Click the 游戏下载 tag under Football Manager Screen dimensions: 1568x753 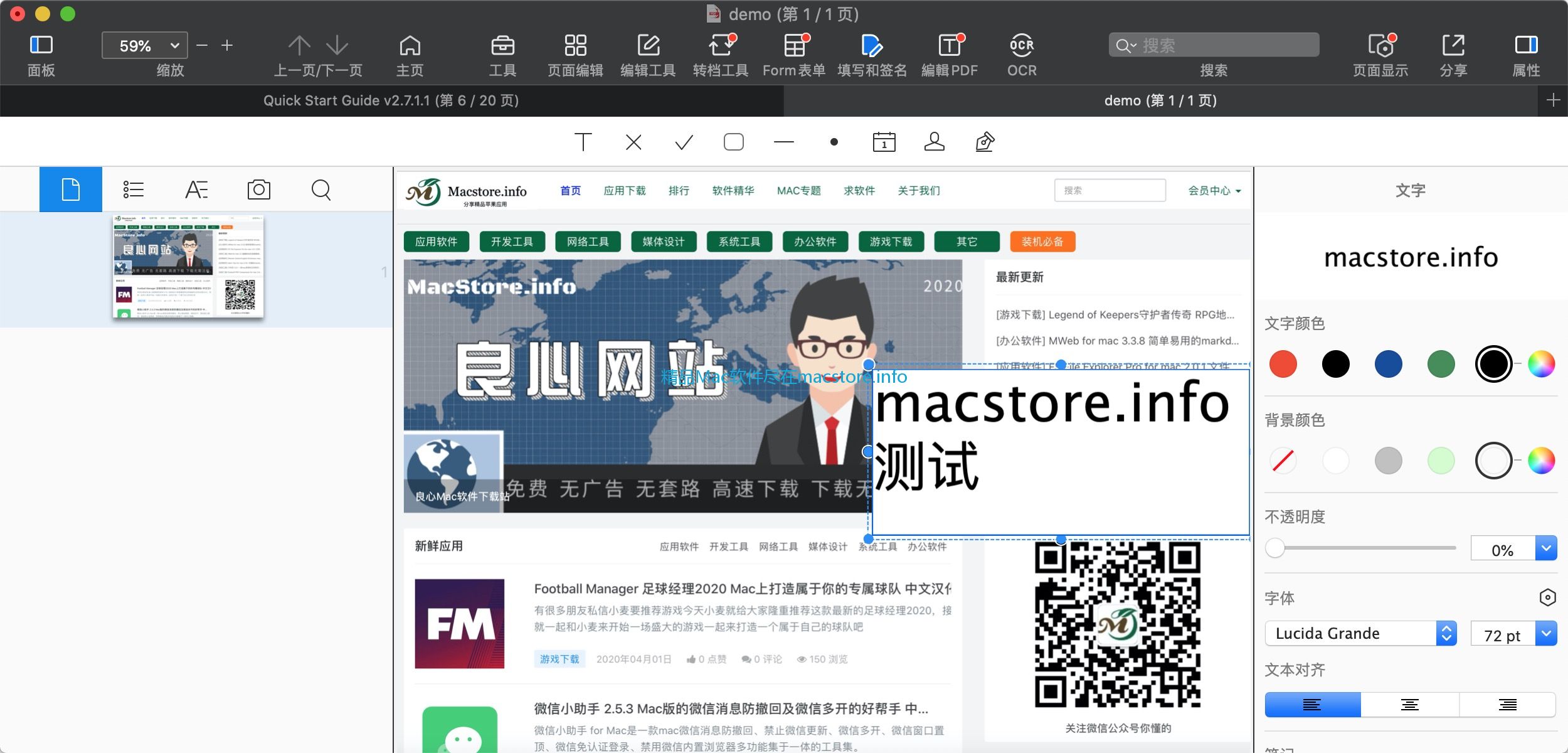(559, 659)
